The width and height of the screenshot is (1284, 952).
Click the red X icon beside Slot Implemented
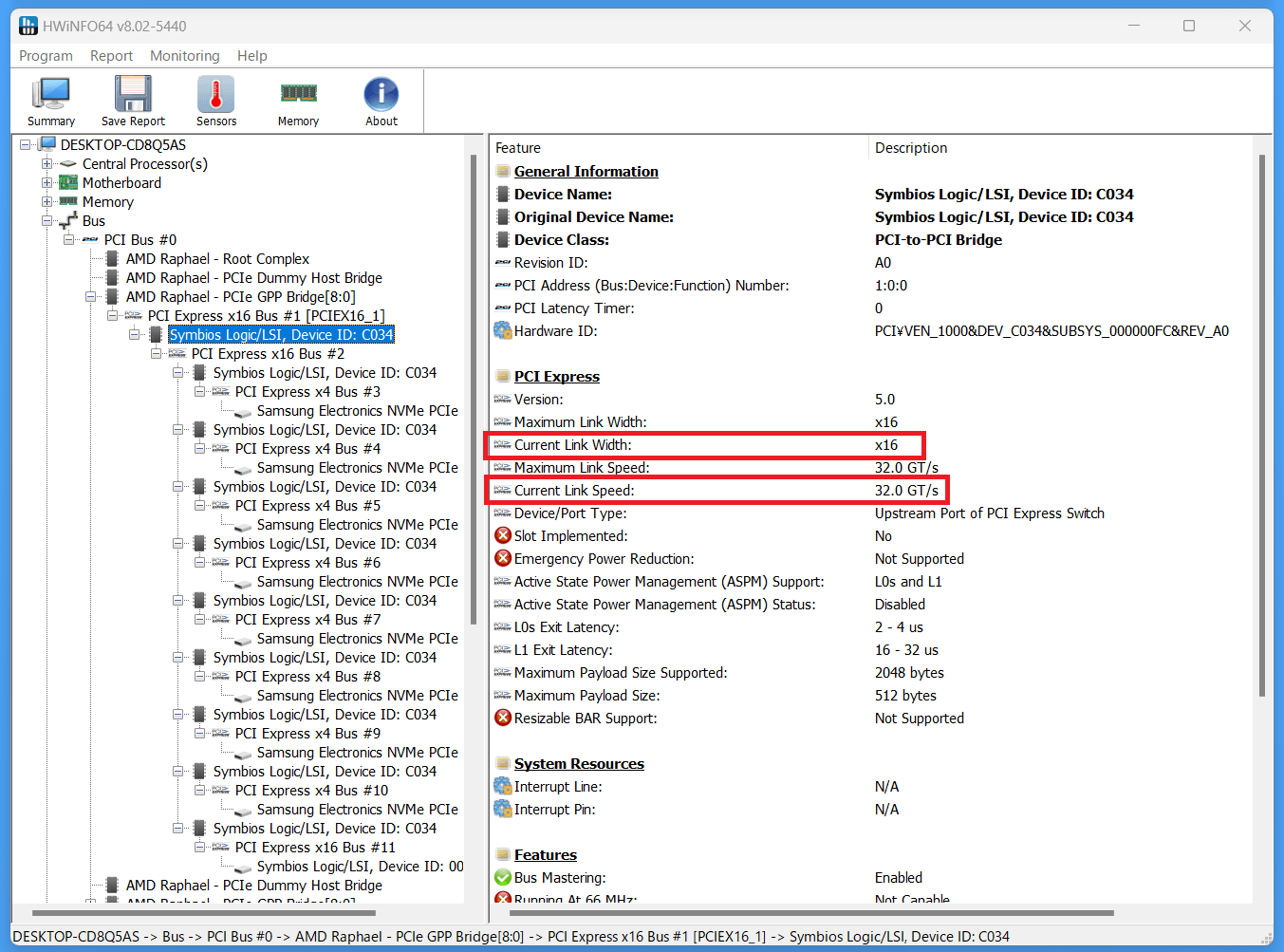503,535
